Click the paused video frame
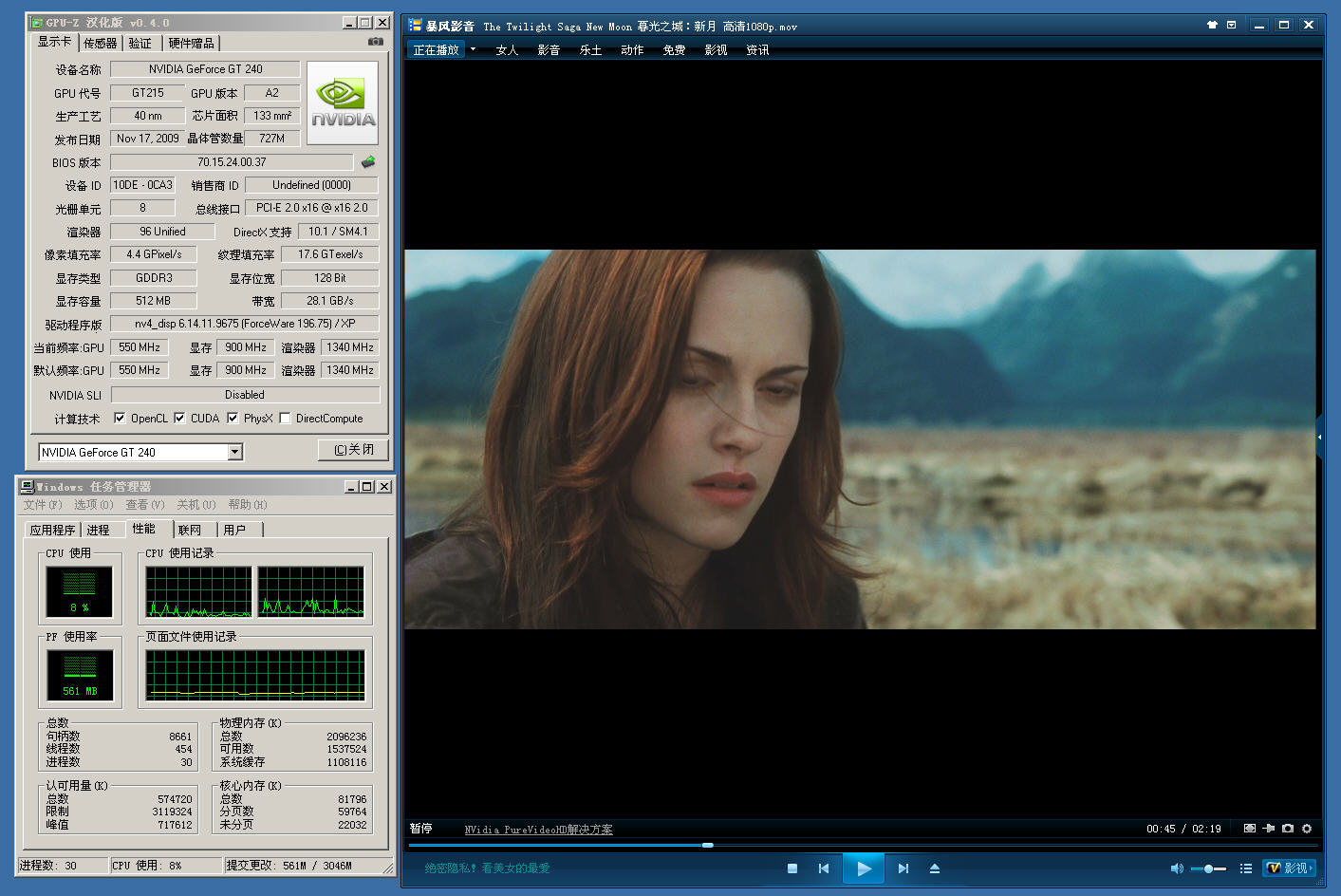The height and width of the screenshot is (896, 1341). 860,439
